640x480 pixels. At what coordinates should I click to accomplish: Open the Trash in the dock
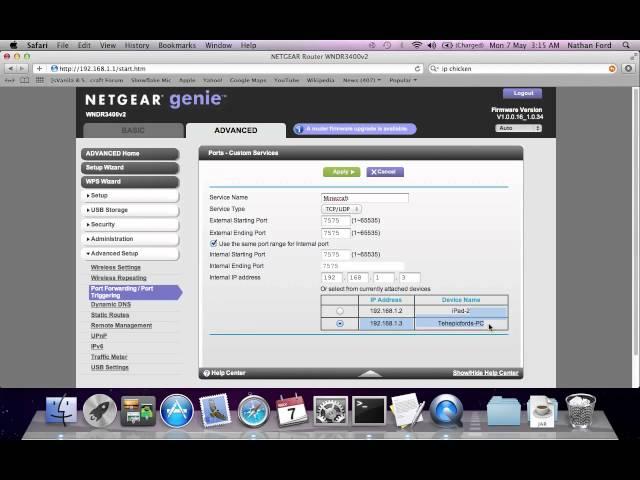[580, 411]
